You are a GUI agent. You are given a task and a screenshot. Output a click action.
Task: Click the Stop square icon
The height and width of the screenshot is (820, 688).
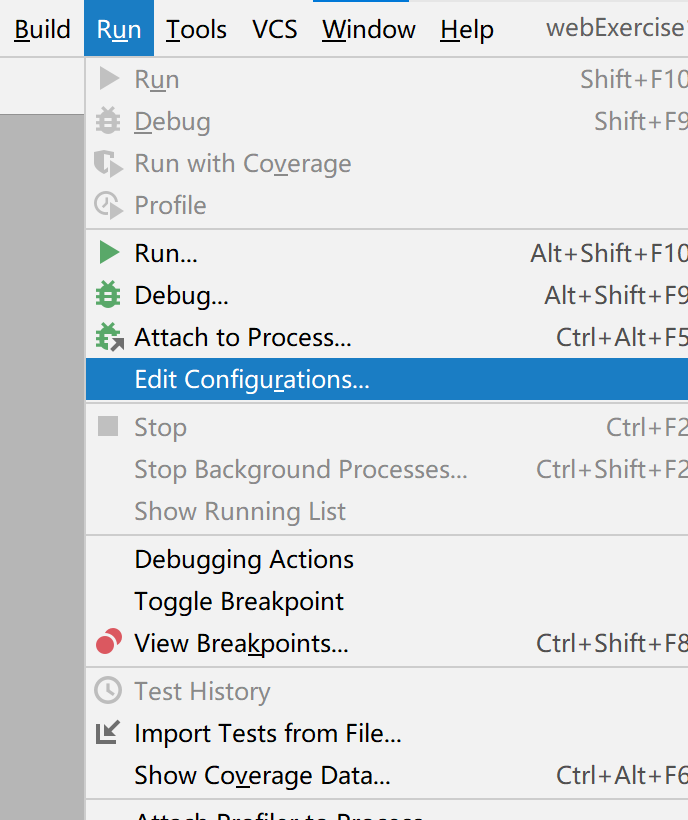coord(109,427)
